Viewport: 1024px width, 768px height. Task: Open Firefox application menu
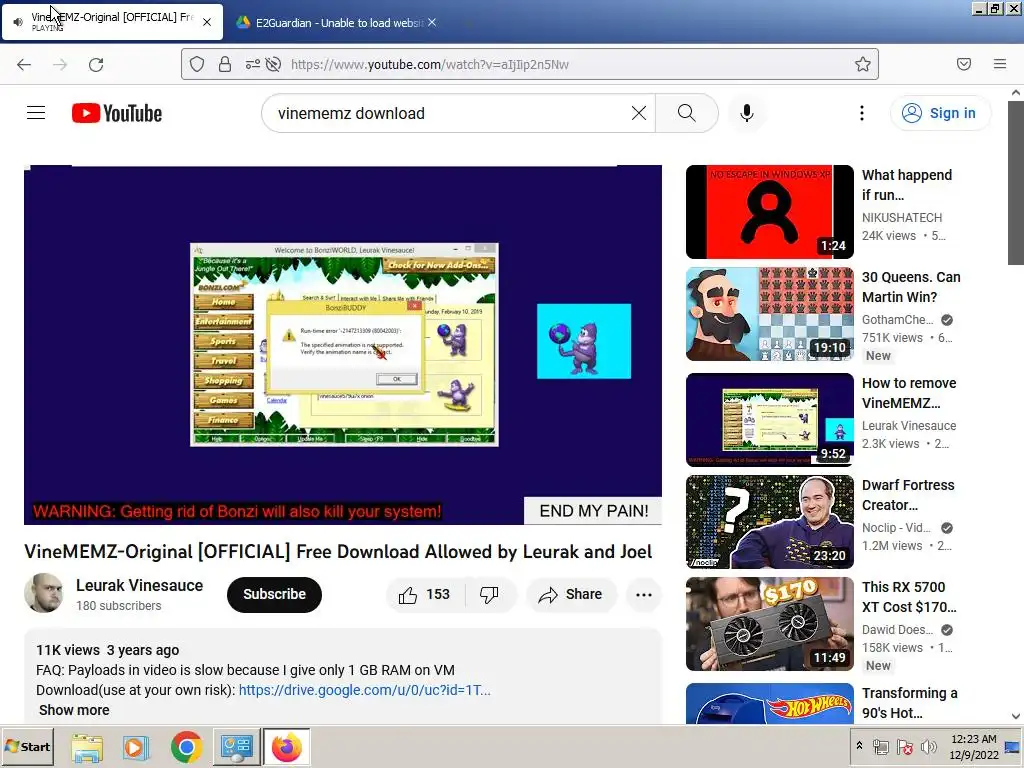click(x=1000, y=64)
